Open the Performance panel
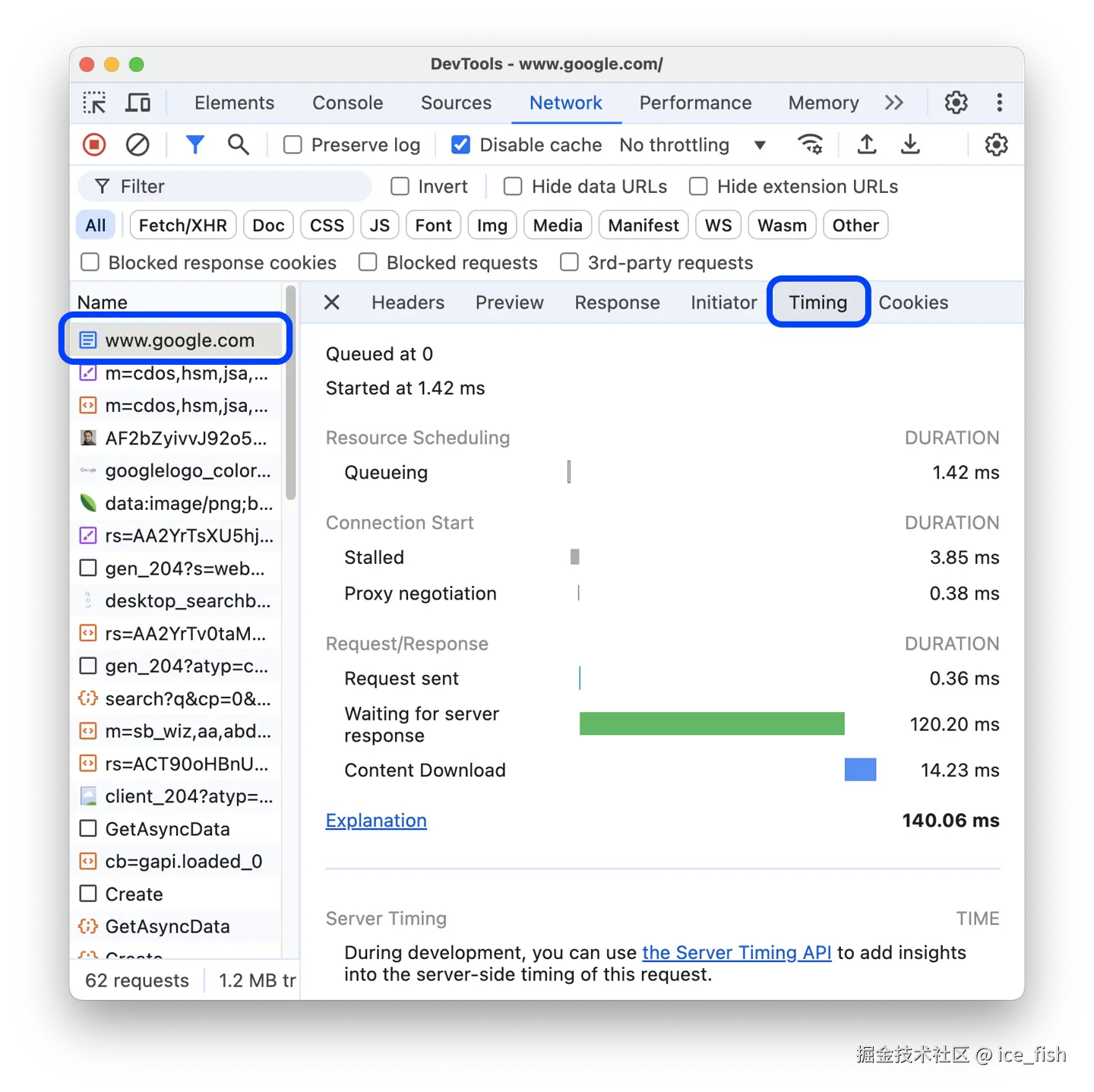Image resolution: width=1094 pixels, height=1092 pixels. point(695,103)
